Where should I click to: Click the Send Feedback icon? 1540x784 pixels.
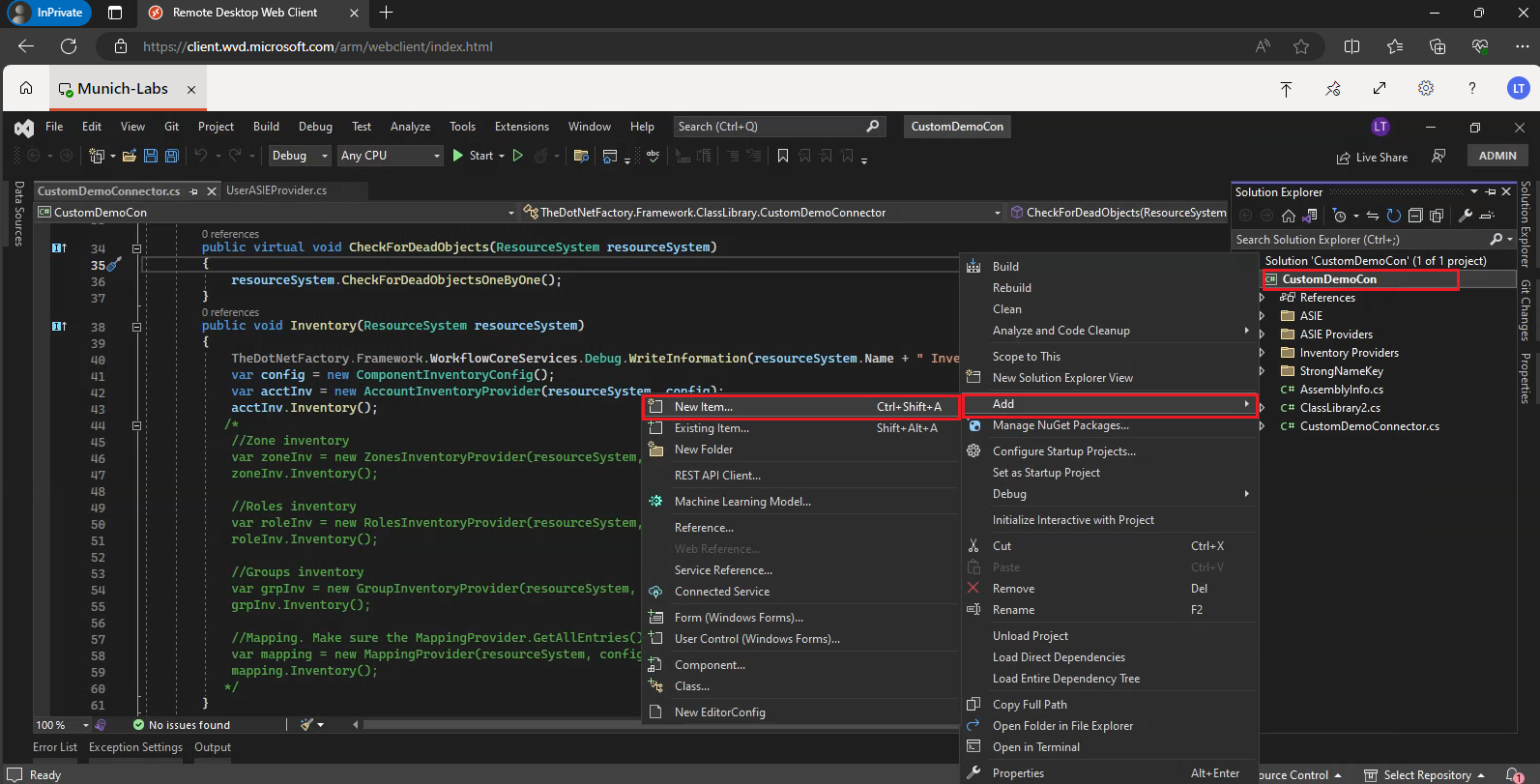[x=1438, y=156]
